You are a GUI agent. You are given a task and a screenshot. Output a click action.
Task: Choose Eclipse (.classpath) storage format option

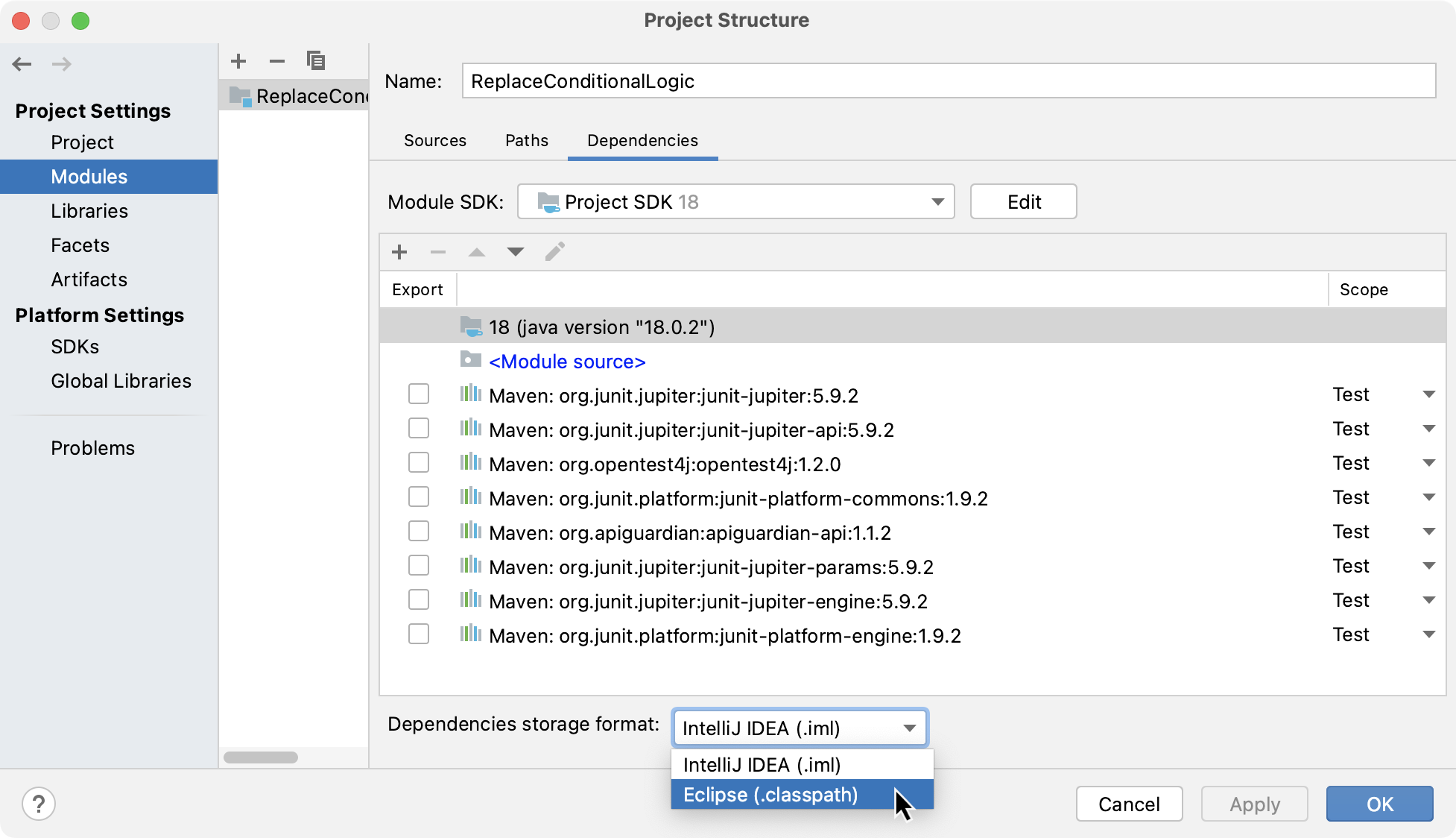tap(770, 795)
